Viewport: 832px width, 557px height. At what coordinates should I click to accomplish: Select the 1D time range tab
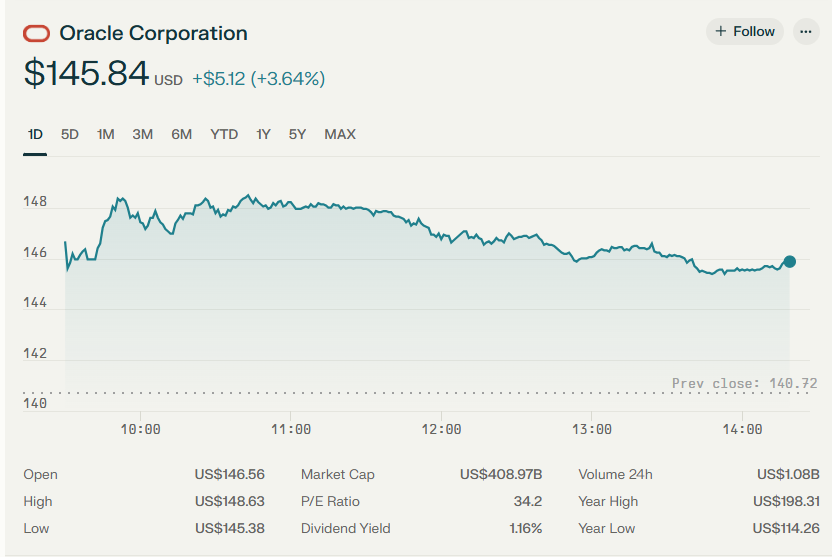coord(35,135)
